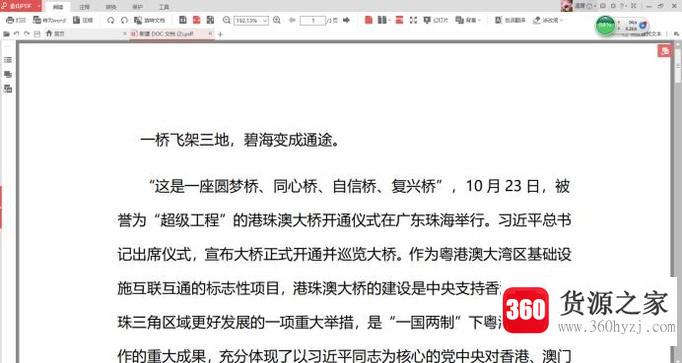The width and height of the screenshot is (682, 363).
Task: Enter full screen mode icon
Action: [x=413, y=20]
